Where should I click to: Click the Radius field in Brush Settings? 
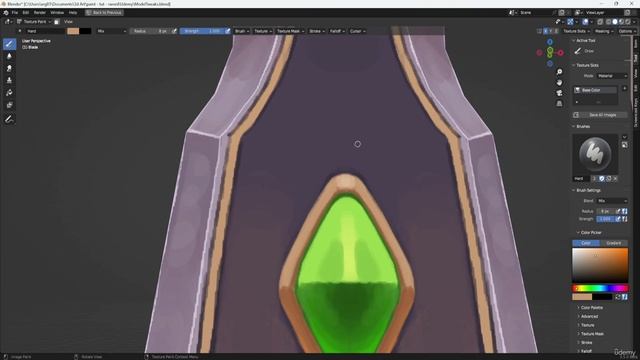tap(605, 211)
